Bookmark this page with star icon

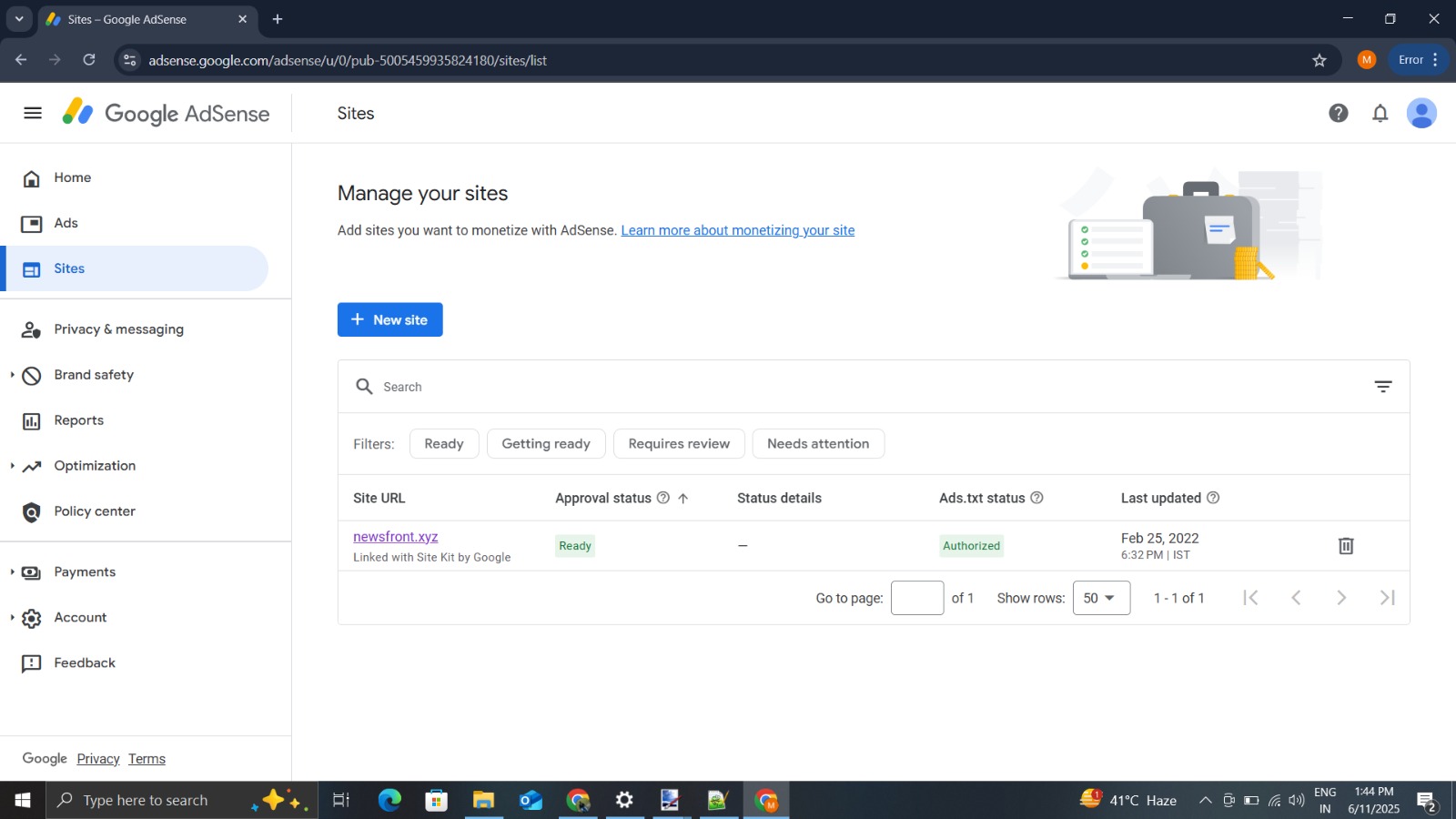click(x=1319, y=60)
